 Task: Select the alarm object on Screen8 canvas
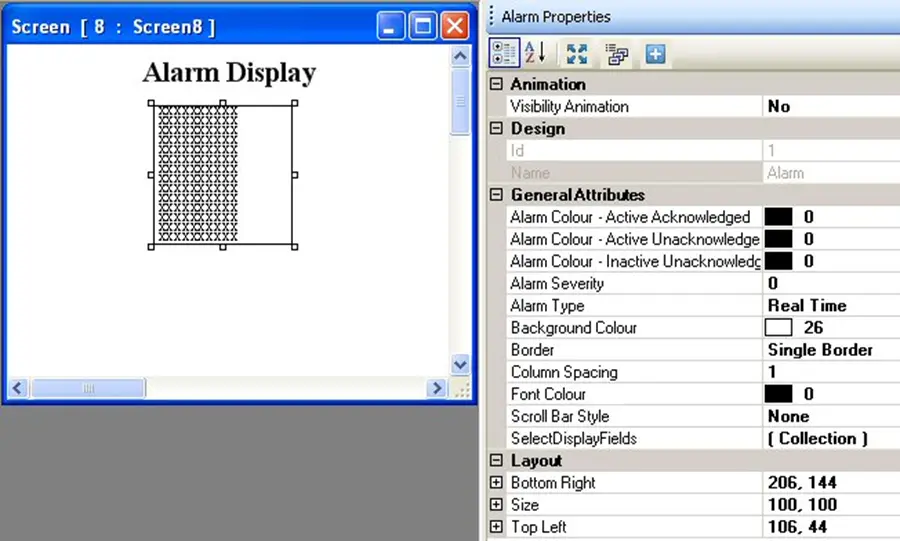point(223,175)
